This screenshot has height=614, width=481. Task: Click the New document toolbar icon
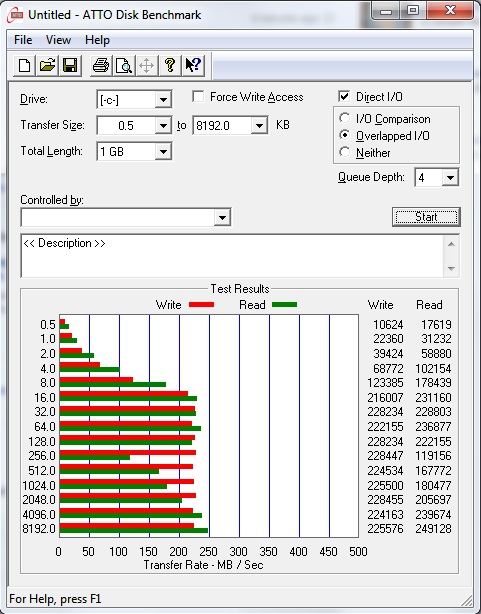tap(24, 65)
